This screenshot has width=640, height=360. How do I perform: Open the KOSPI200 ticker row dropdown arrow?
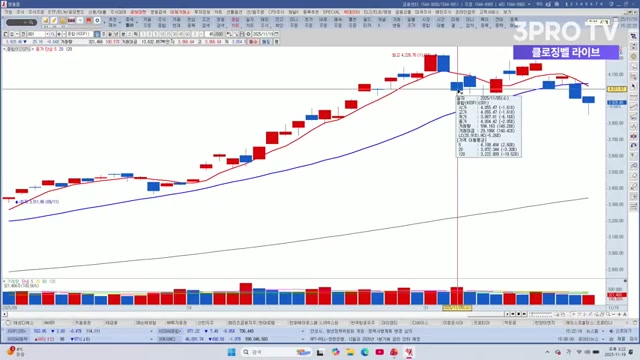click(x=151, y=331)
